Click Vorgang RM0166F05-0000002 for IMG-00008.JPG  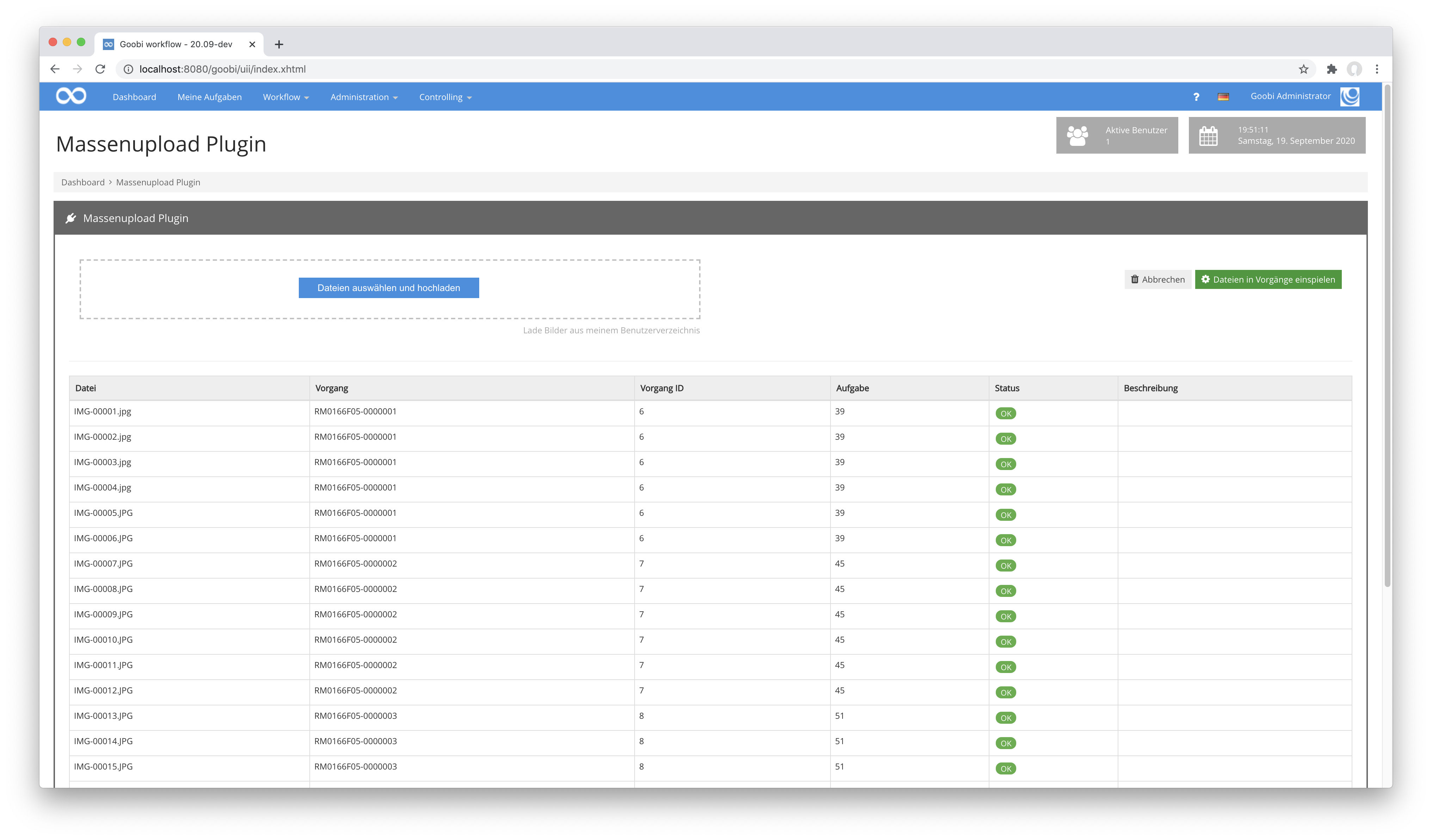[356, 589]
